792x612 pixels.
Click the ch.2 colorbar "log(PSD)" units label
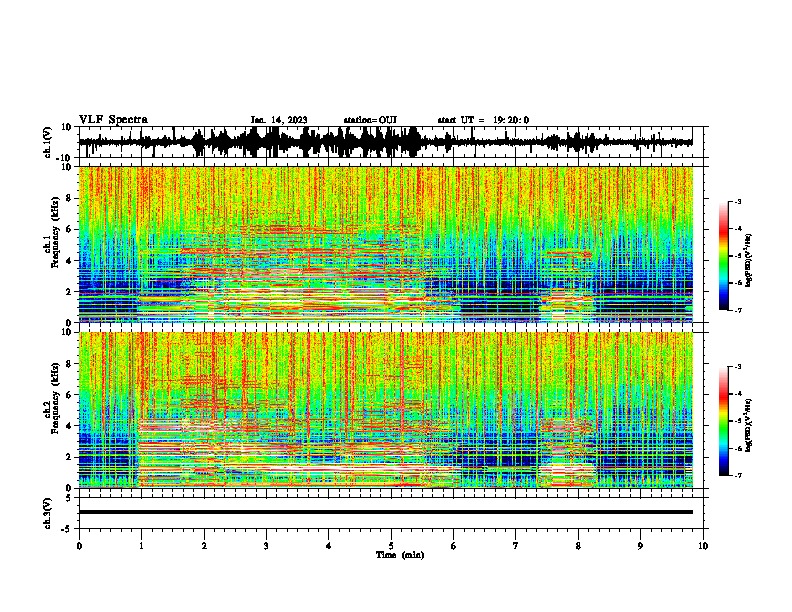749,425
